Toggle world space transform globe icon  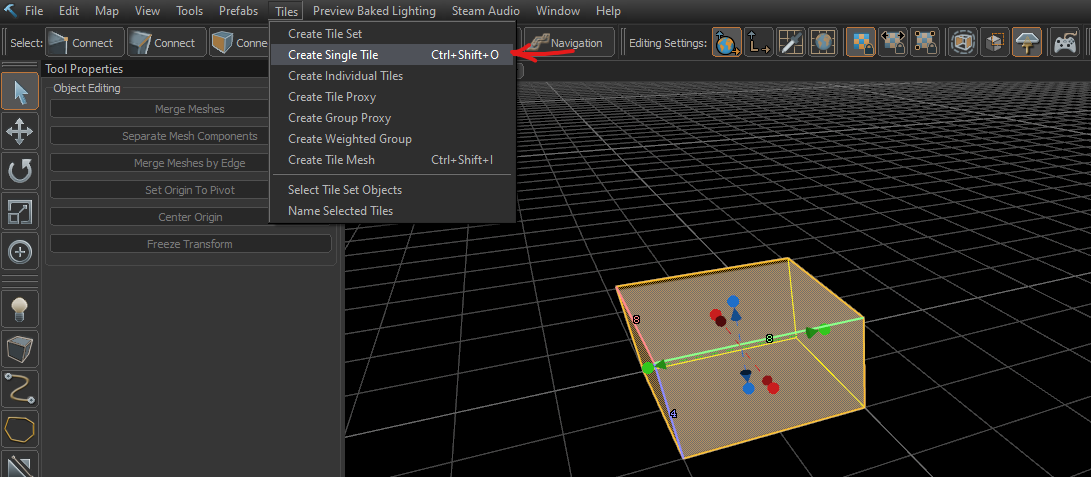tap(726, 42)
